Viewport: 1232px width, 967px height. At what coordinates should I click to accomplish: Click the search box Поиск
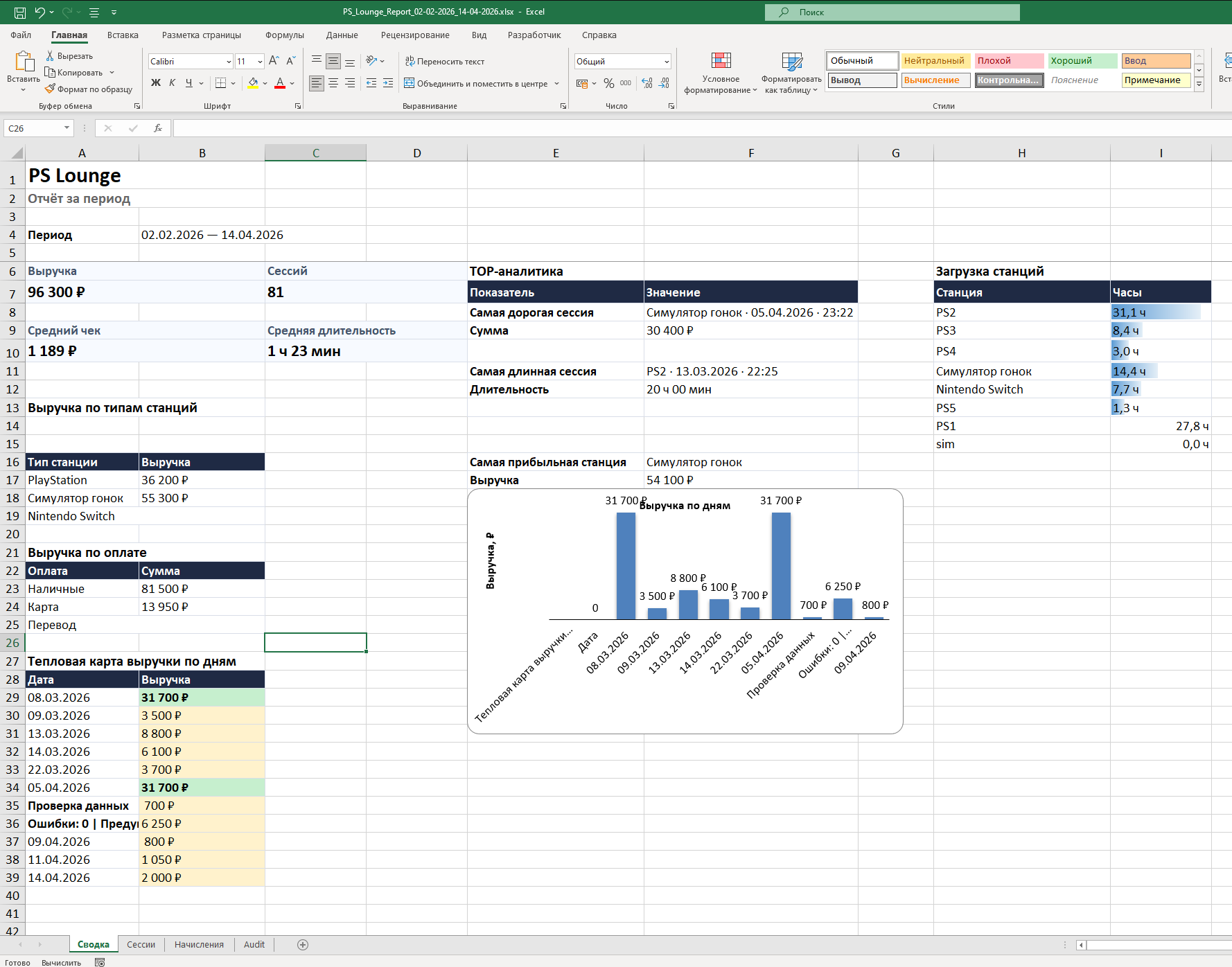tap(892, 12)
